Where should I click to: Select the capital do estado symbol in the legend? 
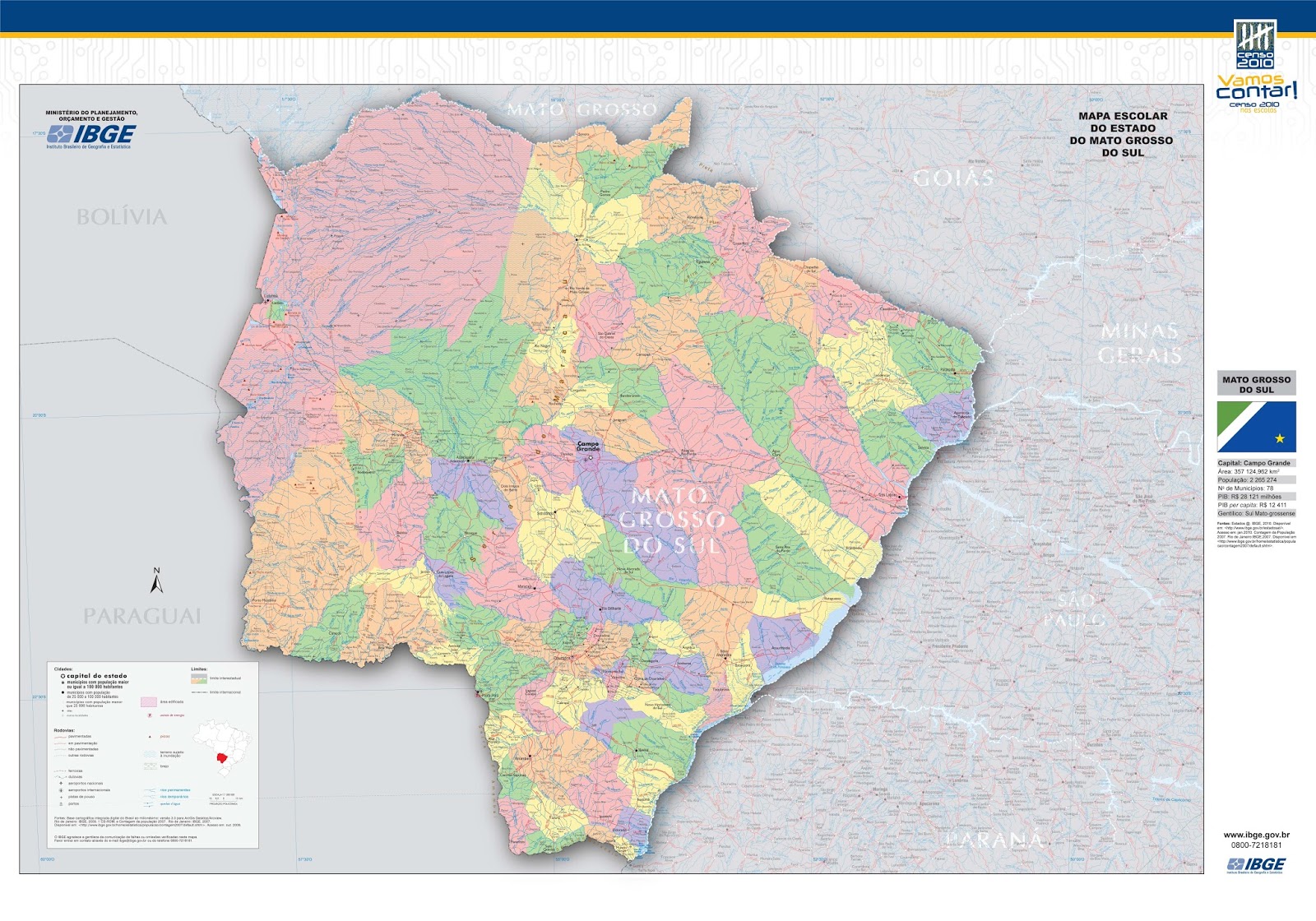click(63, 676)
